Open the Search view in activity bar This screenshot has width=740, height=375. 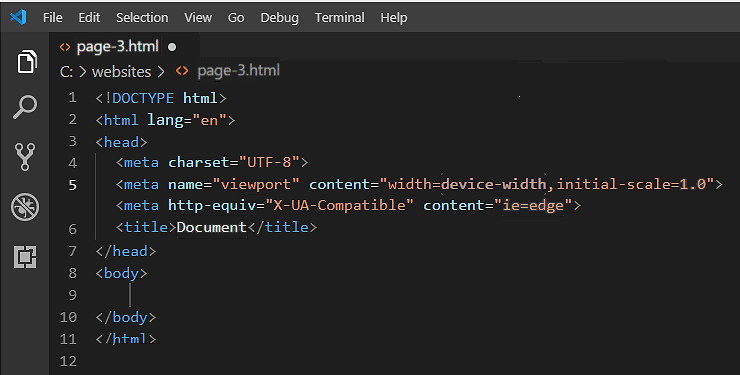coord(25,107)
